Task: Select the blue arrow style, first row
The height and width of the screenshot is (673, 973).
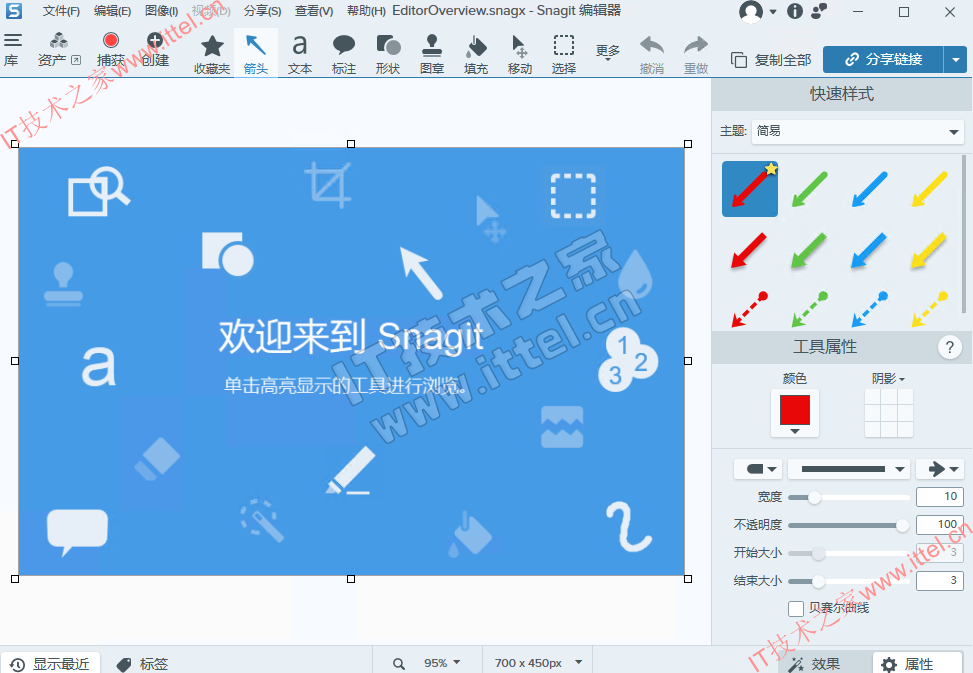Action: click(x=870, y=189)
